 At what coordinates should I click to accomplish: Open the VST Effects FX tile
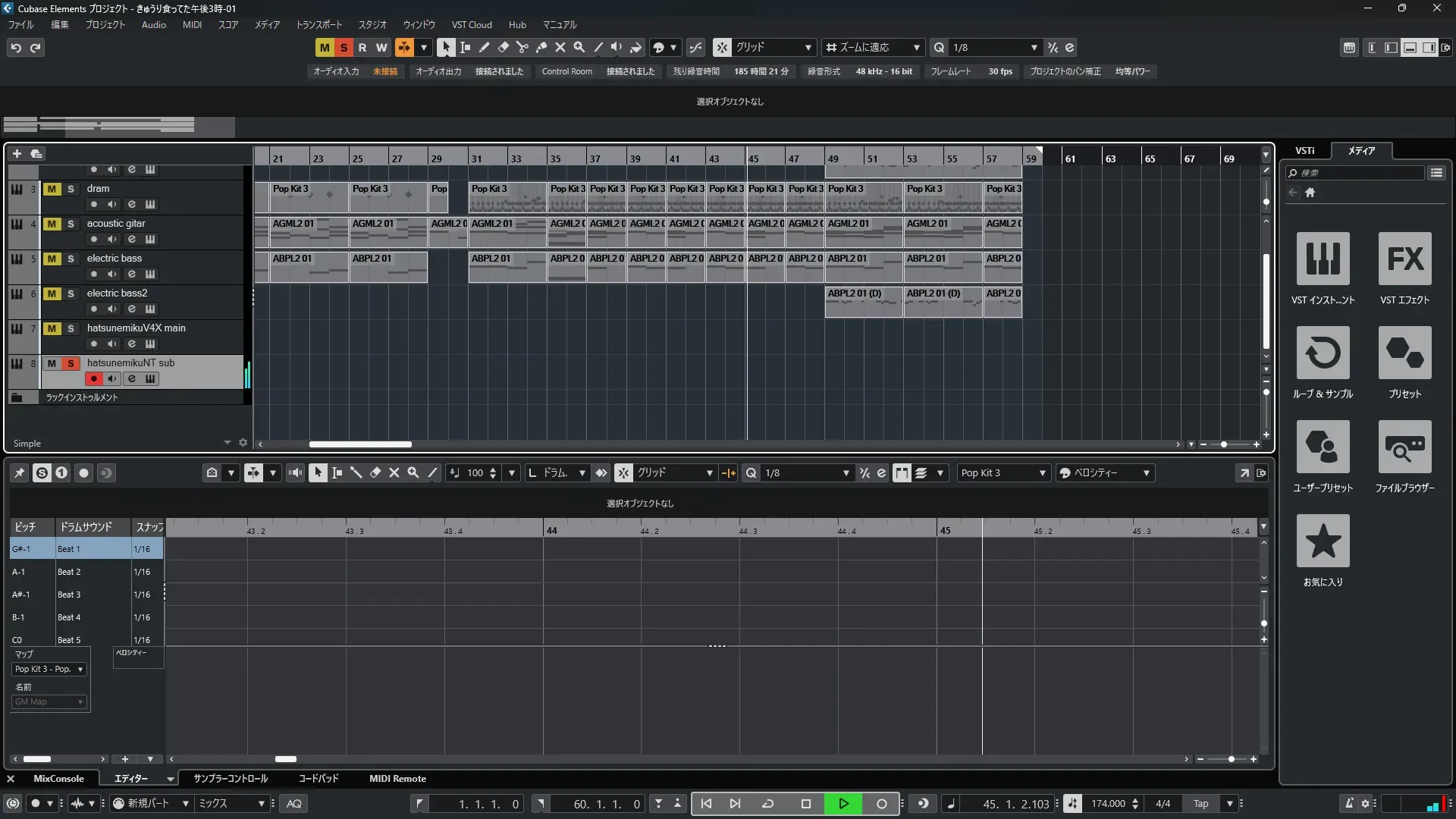(x=1404, y=259)
